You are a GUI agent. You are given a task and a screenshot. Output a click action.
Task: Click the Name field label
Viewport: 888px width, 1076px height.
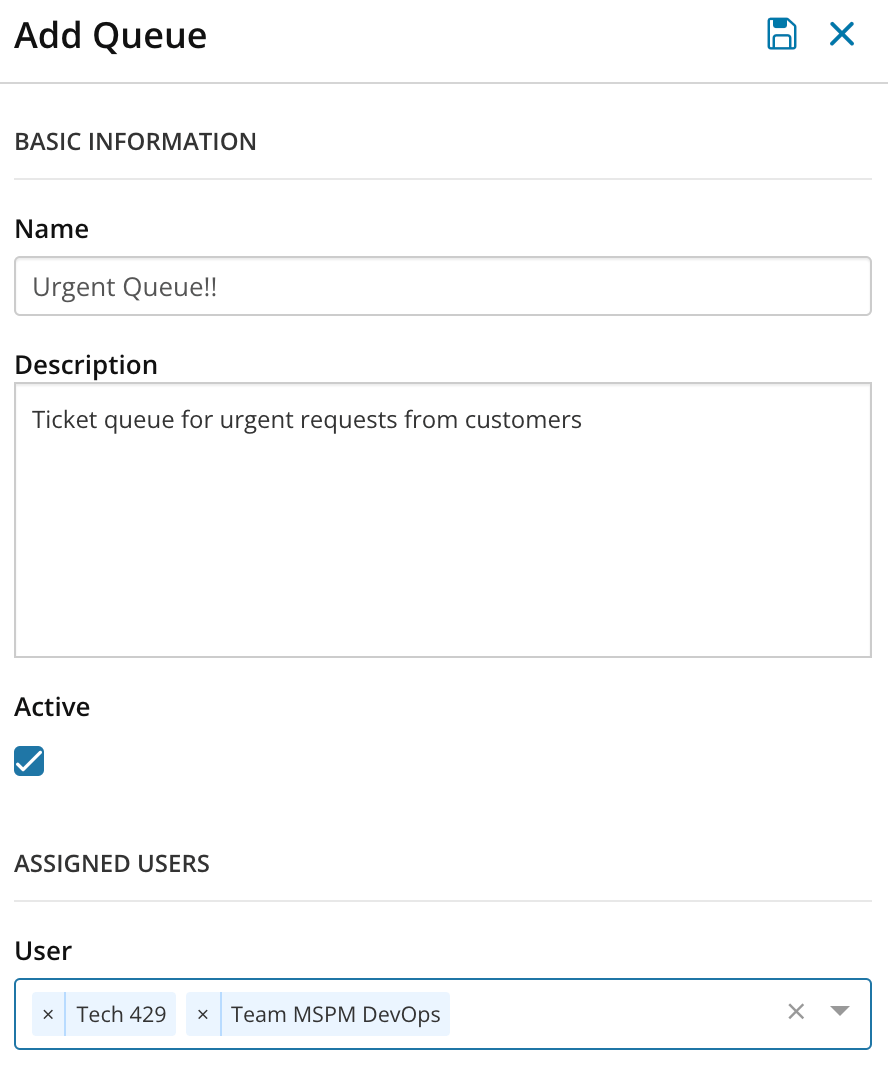pyautogui.click(x=52, y=229)
